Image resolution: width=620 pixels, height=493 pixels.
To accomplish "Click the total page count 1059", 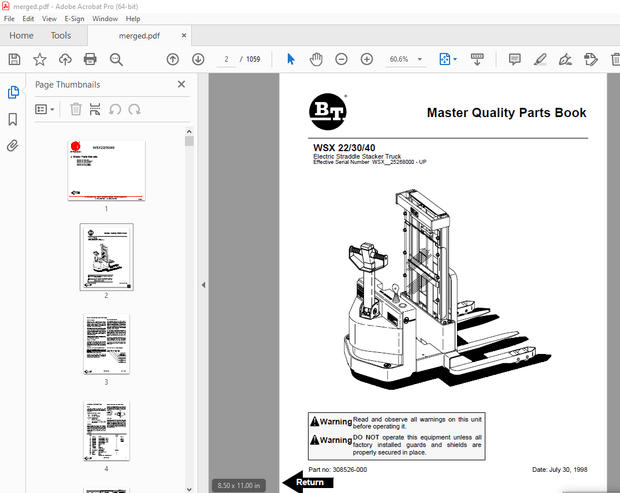I will (x=253, y=59).
